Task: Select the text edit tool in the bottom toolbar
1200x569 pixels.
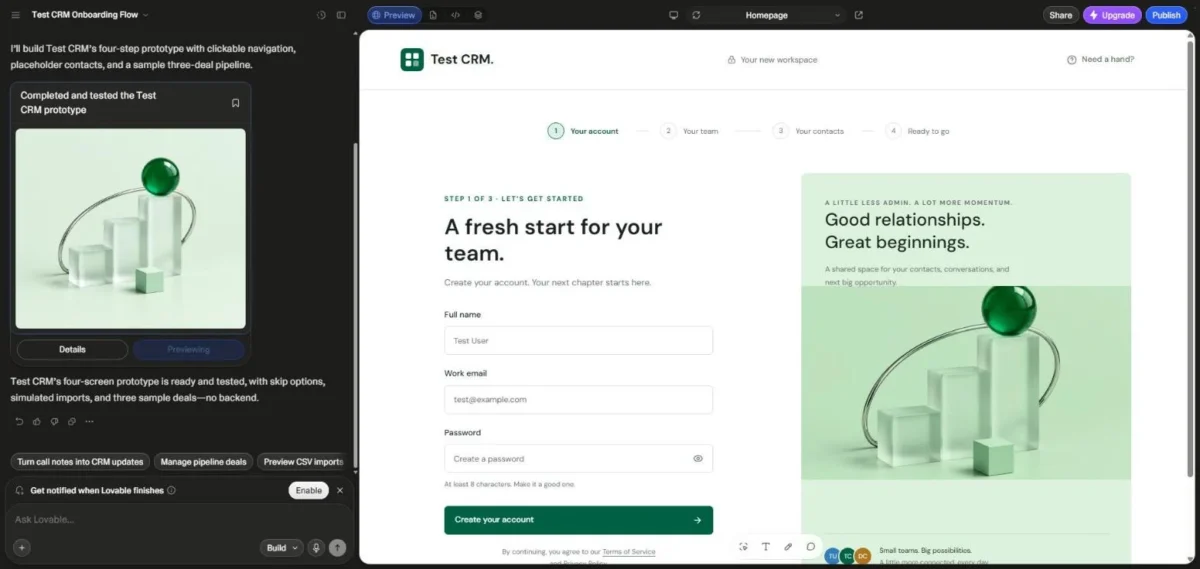Action: coord(765,547)
